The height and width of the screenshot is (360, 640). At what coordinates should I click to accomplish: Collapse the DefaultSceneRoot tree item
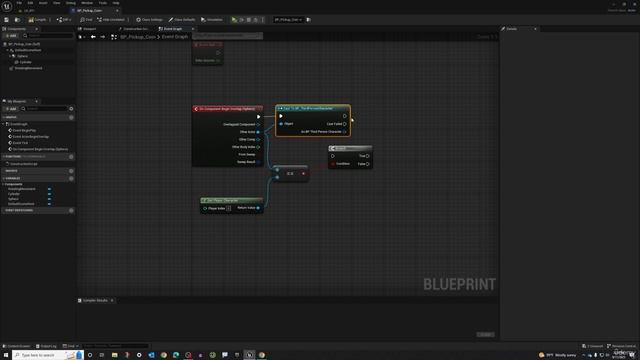coord(7,50)
